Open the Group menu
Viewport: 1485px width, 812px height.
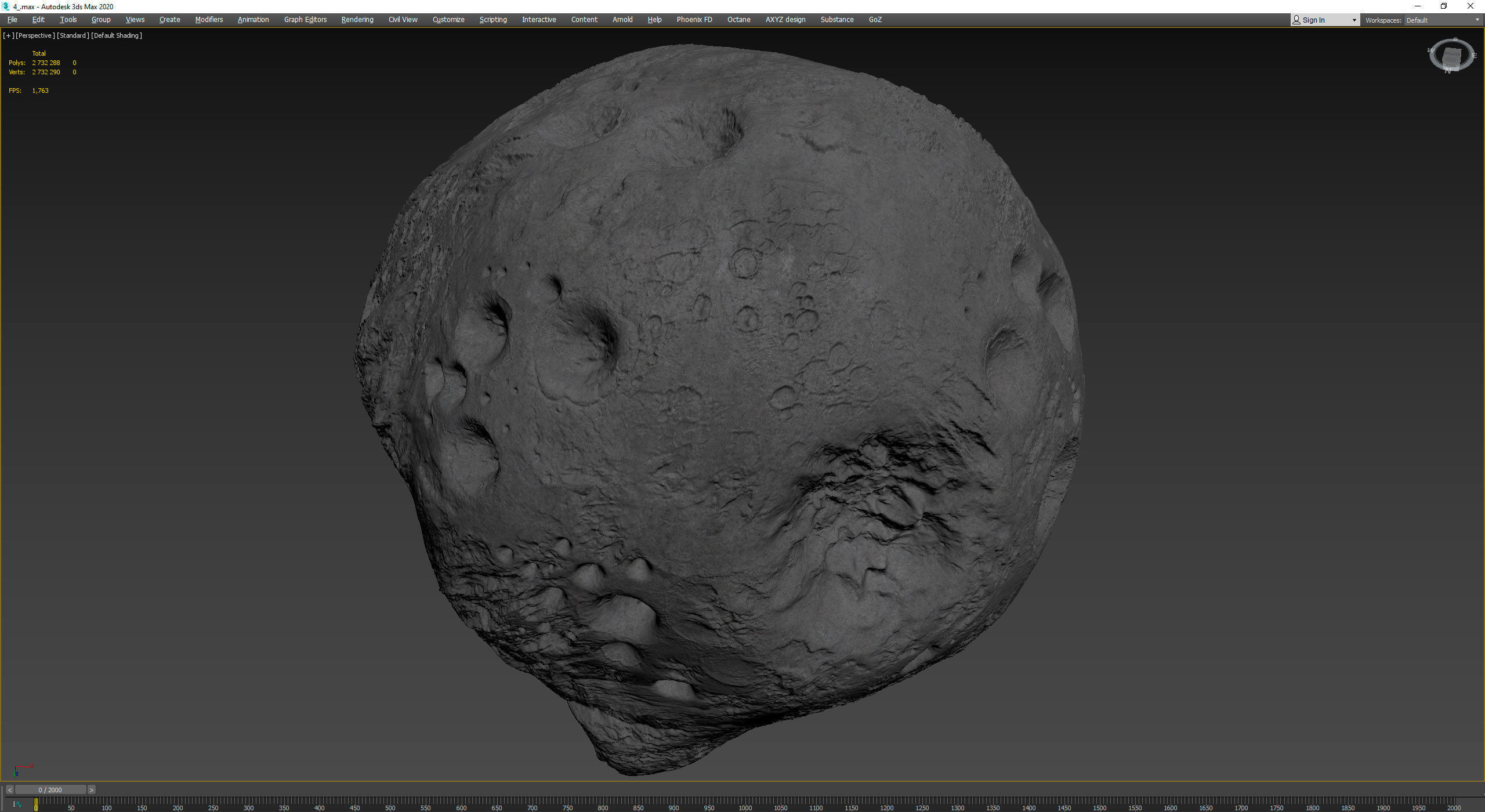101,20
